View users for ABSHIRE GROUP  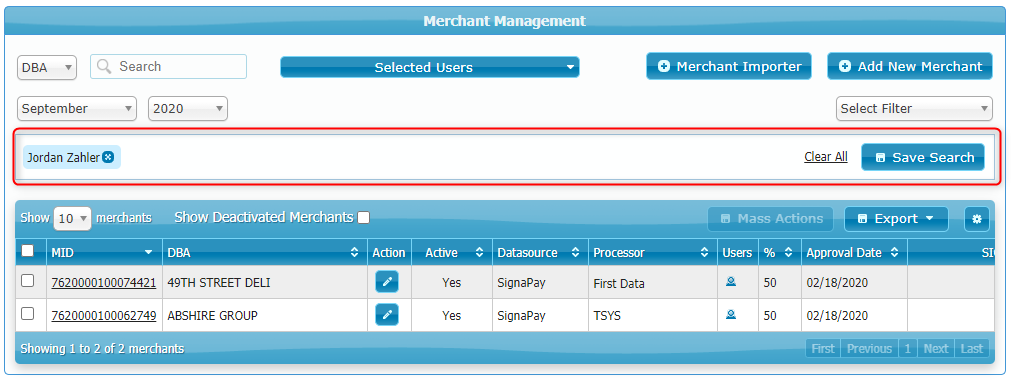731,315
